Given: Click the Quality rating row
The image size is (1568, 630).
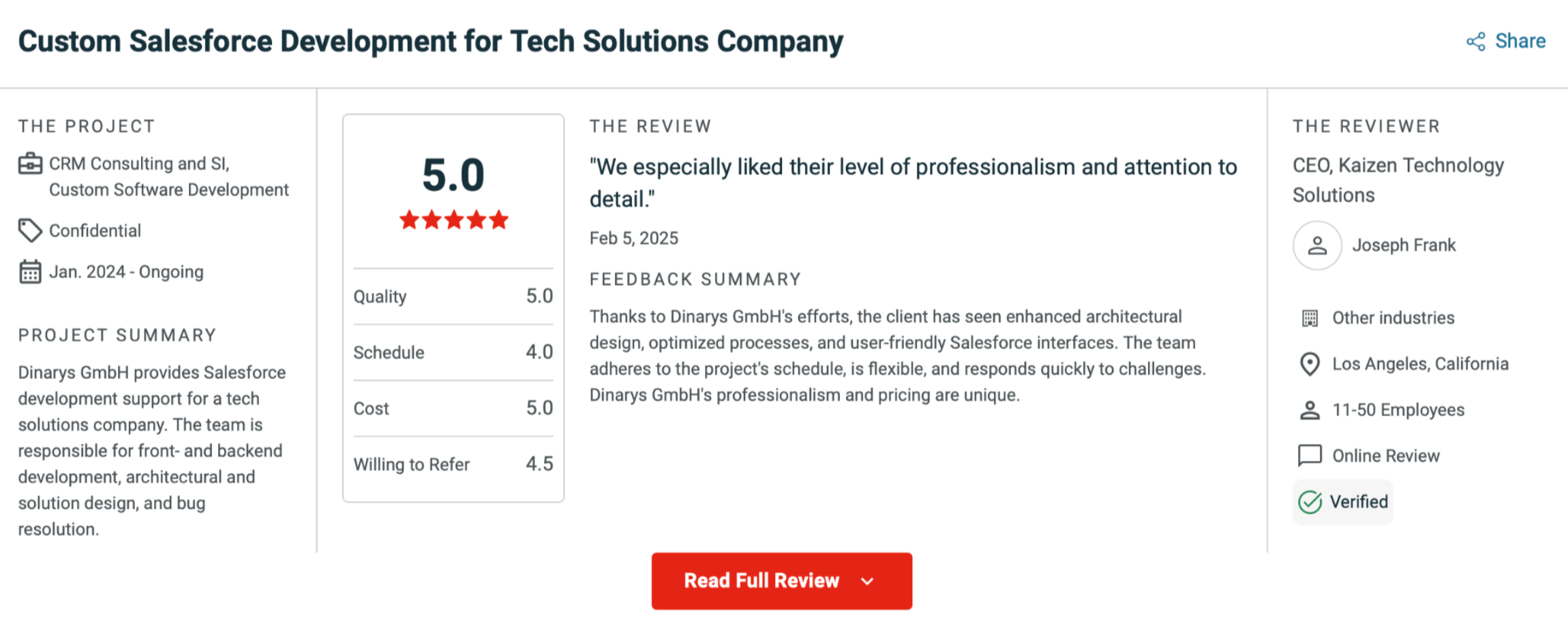Looking at the screenshot, I should (x=453, y=297).
